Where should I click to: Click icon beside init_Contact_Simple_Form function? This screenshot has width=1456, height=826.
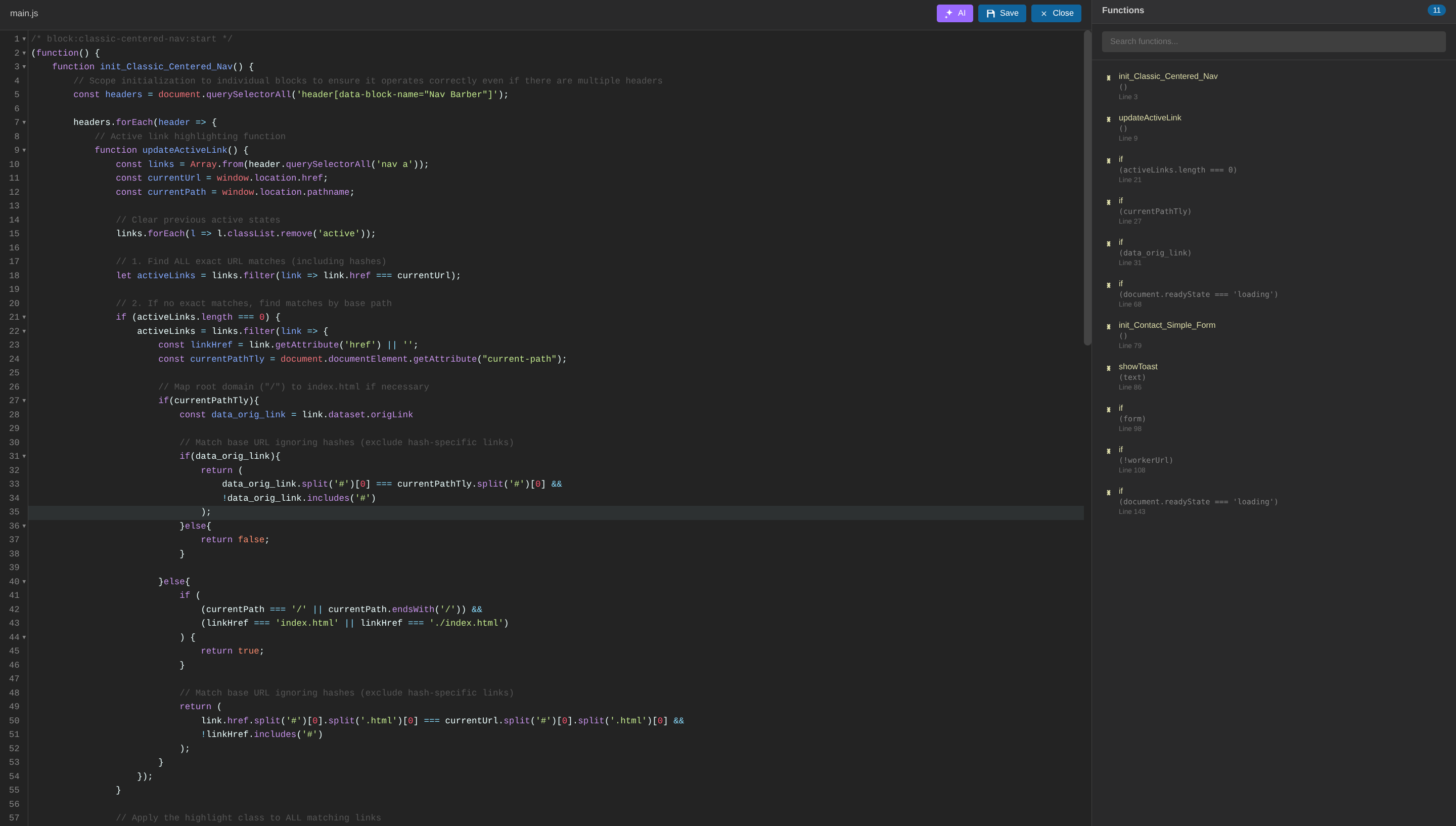[1109, 326]
